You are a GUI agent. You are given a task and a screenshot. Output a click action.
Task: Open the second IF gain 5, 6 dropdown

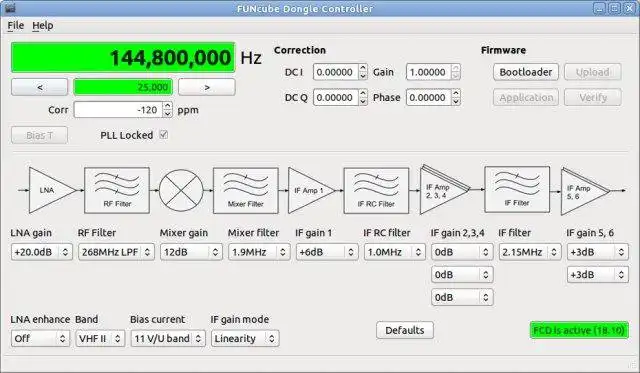[x=598, y=275]
